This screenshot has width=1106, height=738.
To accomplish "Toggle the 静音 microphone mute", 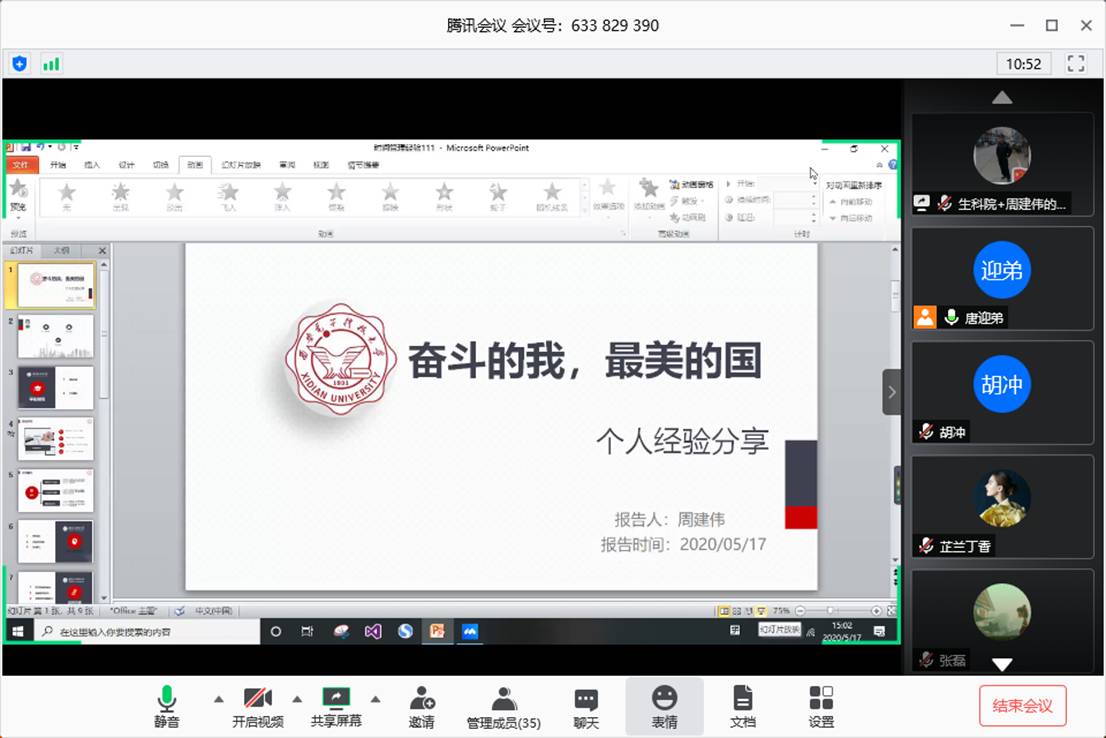I will (167, 706).
